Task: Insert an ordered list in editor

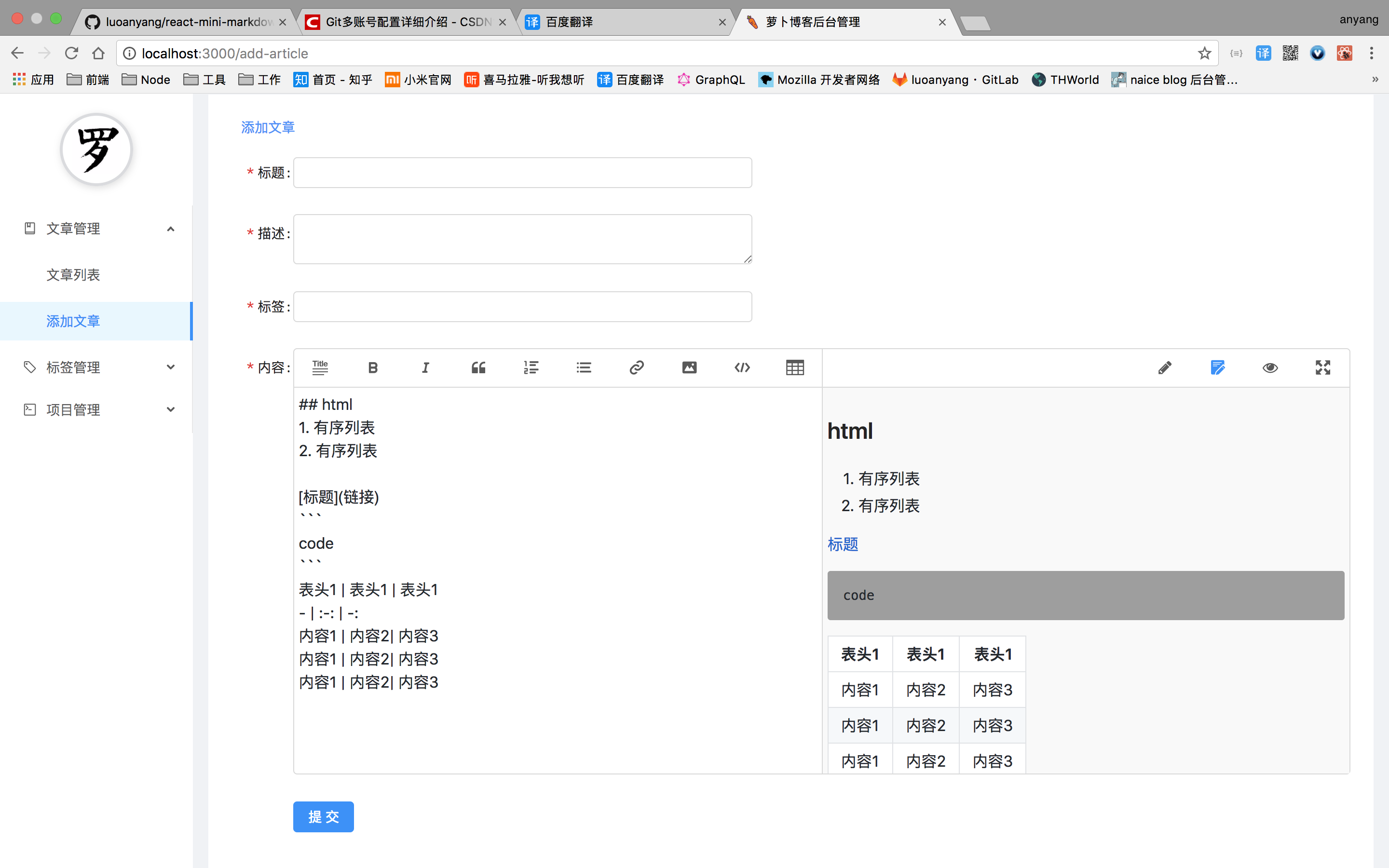Action: [531, 367]
